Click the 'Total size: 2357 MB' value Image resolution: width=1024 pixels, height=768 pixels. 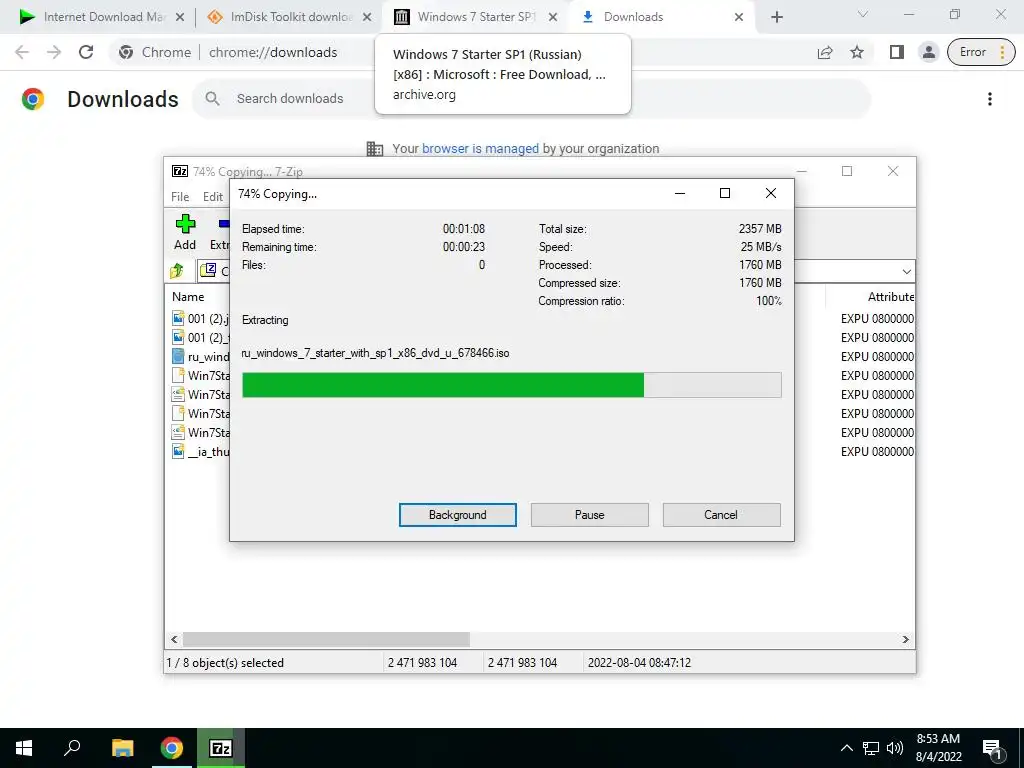click(760, 229)
